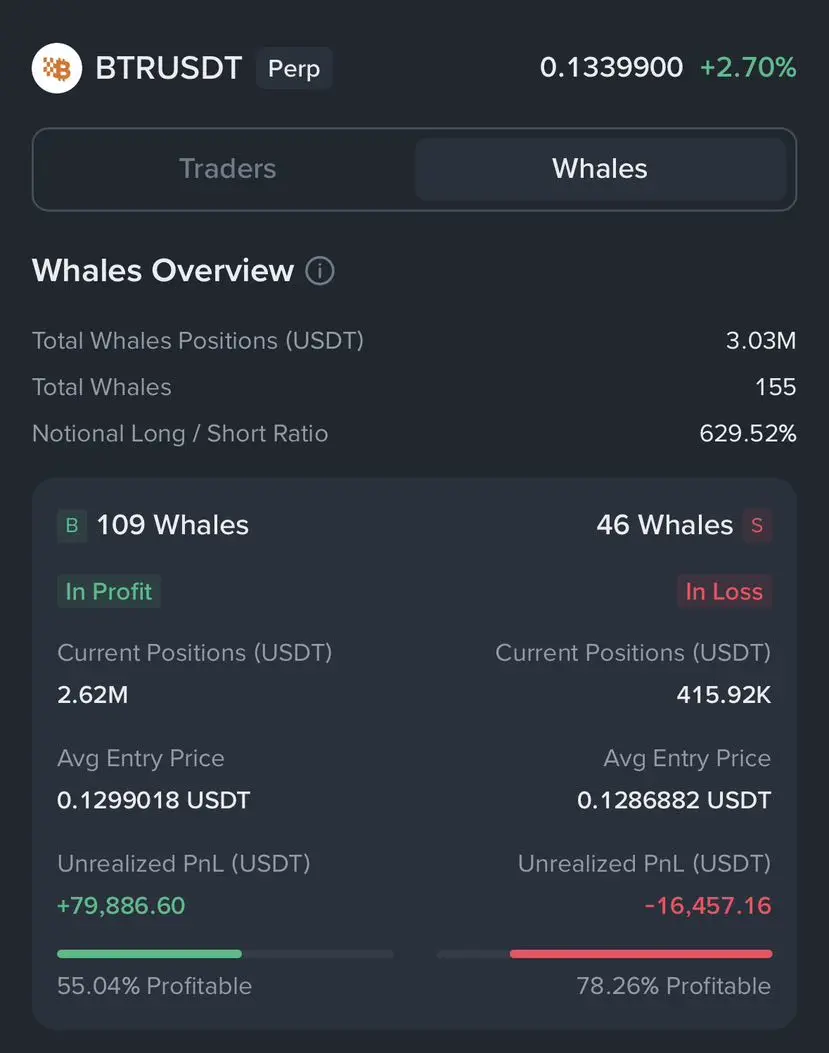Select the 629.52% Long/Short Ratio value
This screenshot has width=829, height=1053.
748,433
